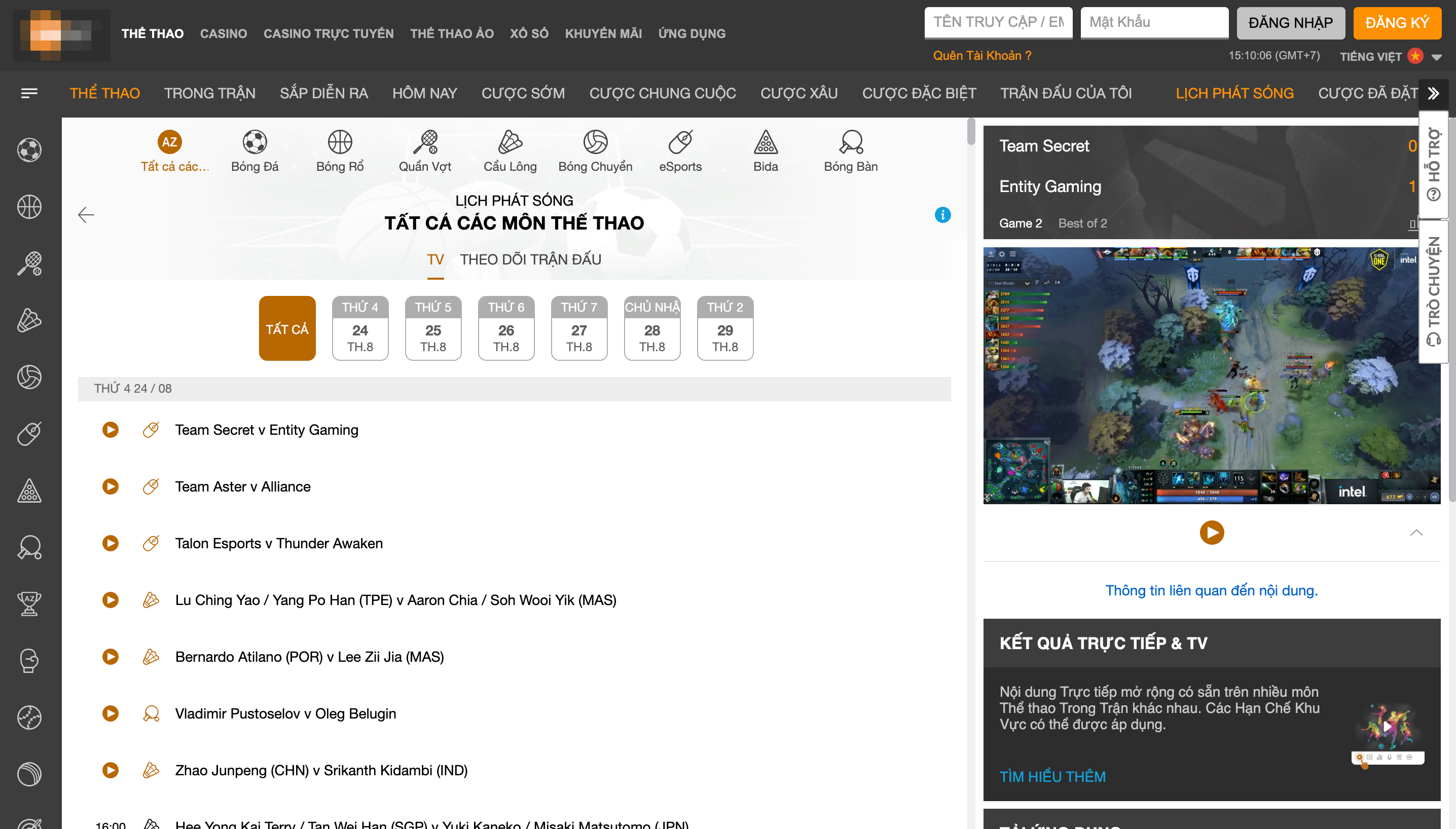
Task: Open the Tiếng Việt language dropdown
Action: tap(1436, 56)
